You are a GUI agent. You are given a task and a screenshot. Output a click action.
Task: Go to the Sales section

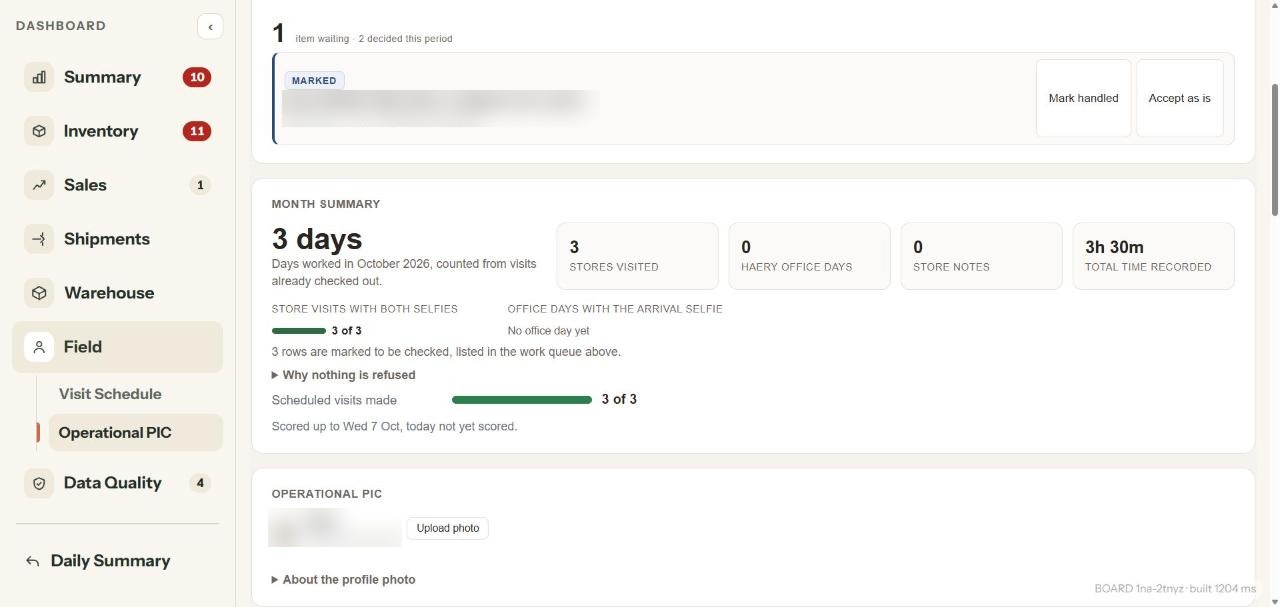(x=117, y=185)
